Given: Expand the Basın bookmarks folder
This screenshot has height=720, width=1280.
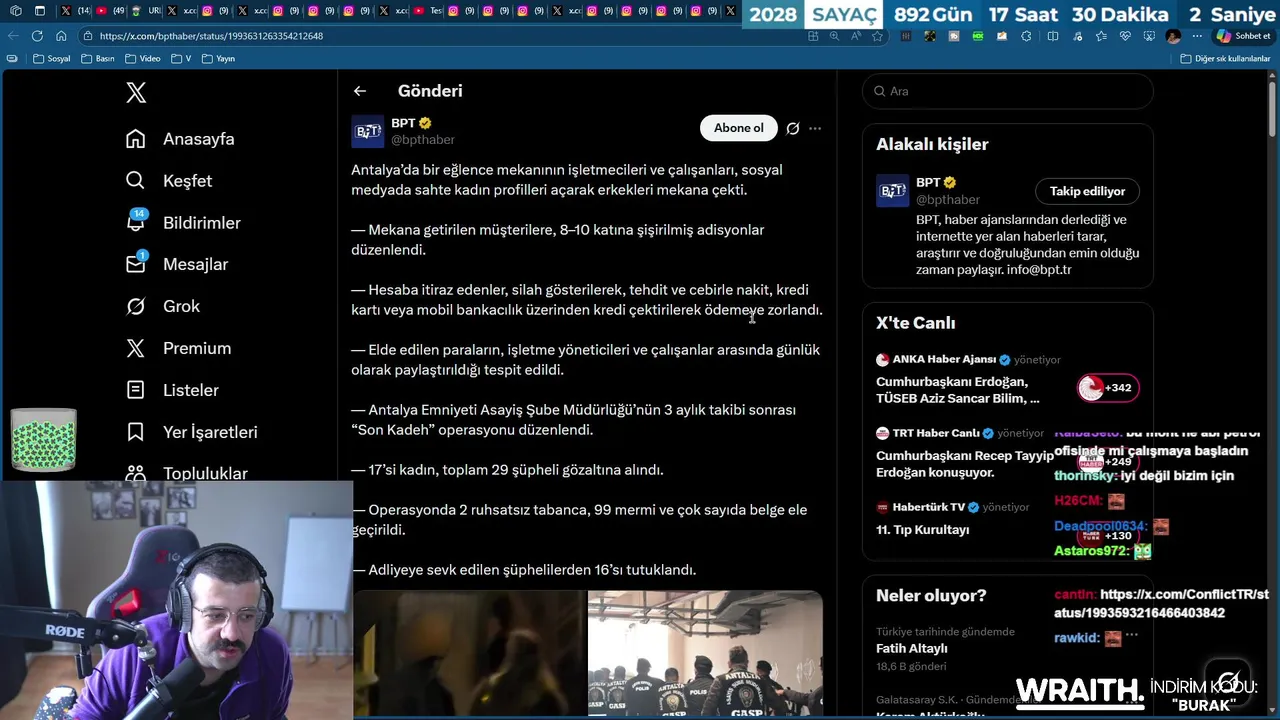Looking at the screenshot, I should (x=97, y=59).
